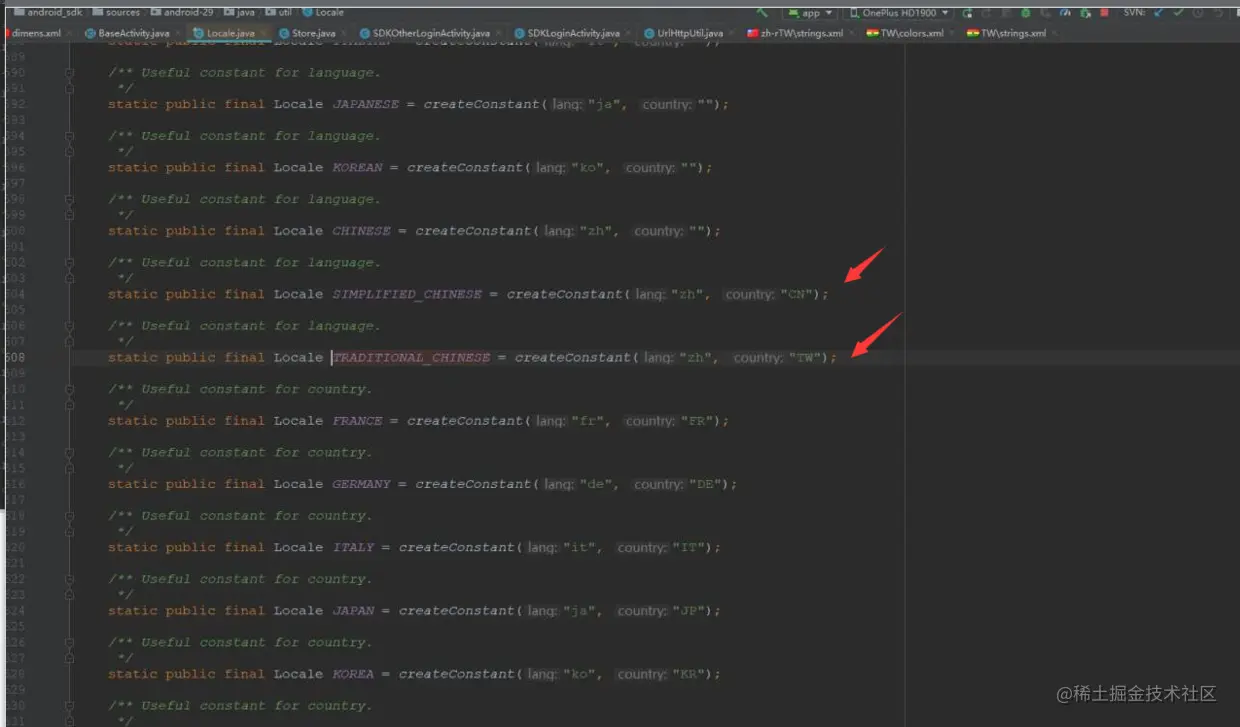This screenshot has height=727, width=1240.
Task: Click the ITALY constant name
Action: click(353, 547)
